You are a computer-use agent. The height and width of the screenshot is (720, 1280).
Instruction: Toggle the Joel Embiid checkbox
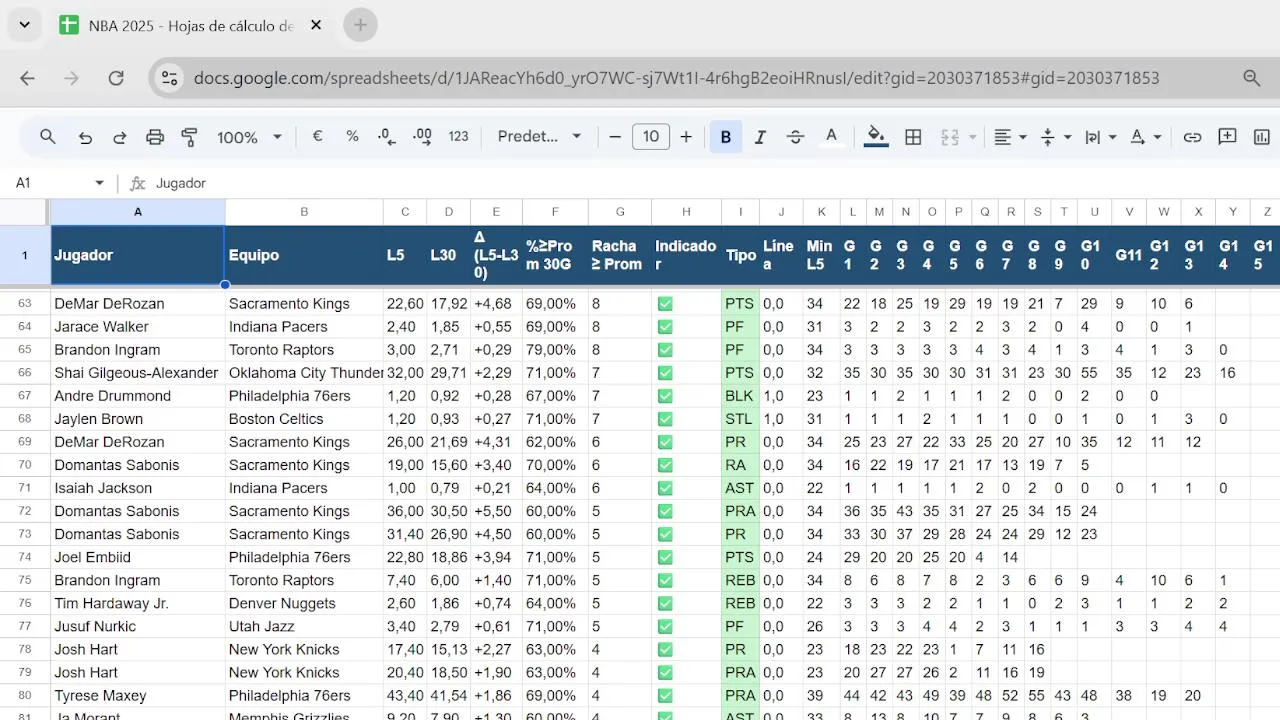[665, 557]
